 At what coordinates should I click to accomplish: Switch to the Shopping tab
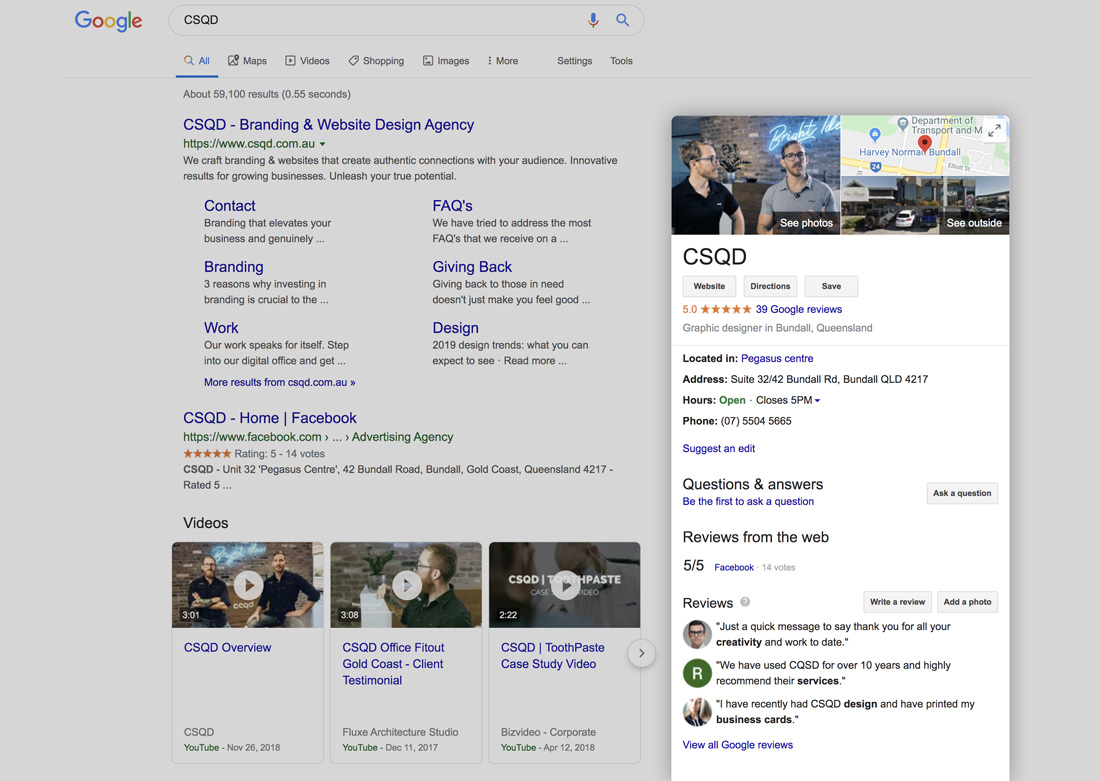click(x=376, y=61)
